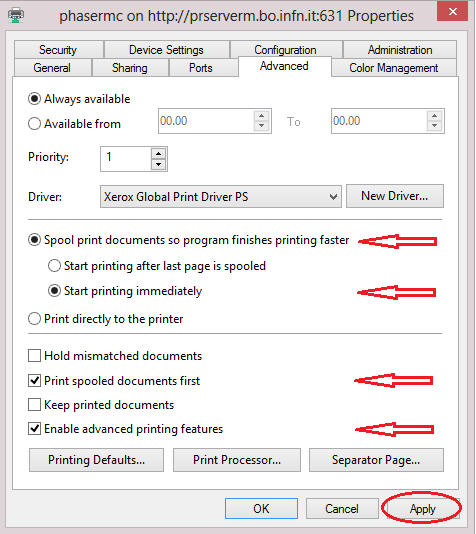Viewport: 476px width, 534px height.
Task: Enable Hold mismatched documents checkbox
Action: 34,356
